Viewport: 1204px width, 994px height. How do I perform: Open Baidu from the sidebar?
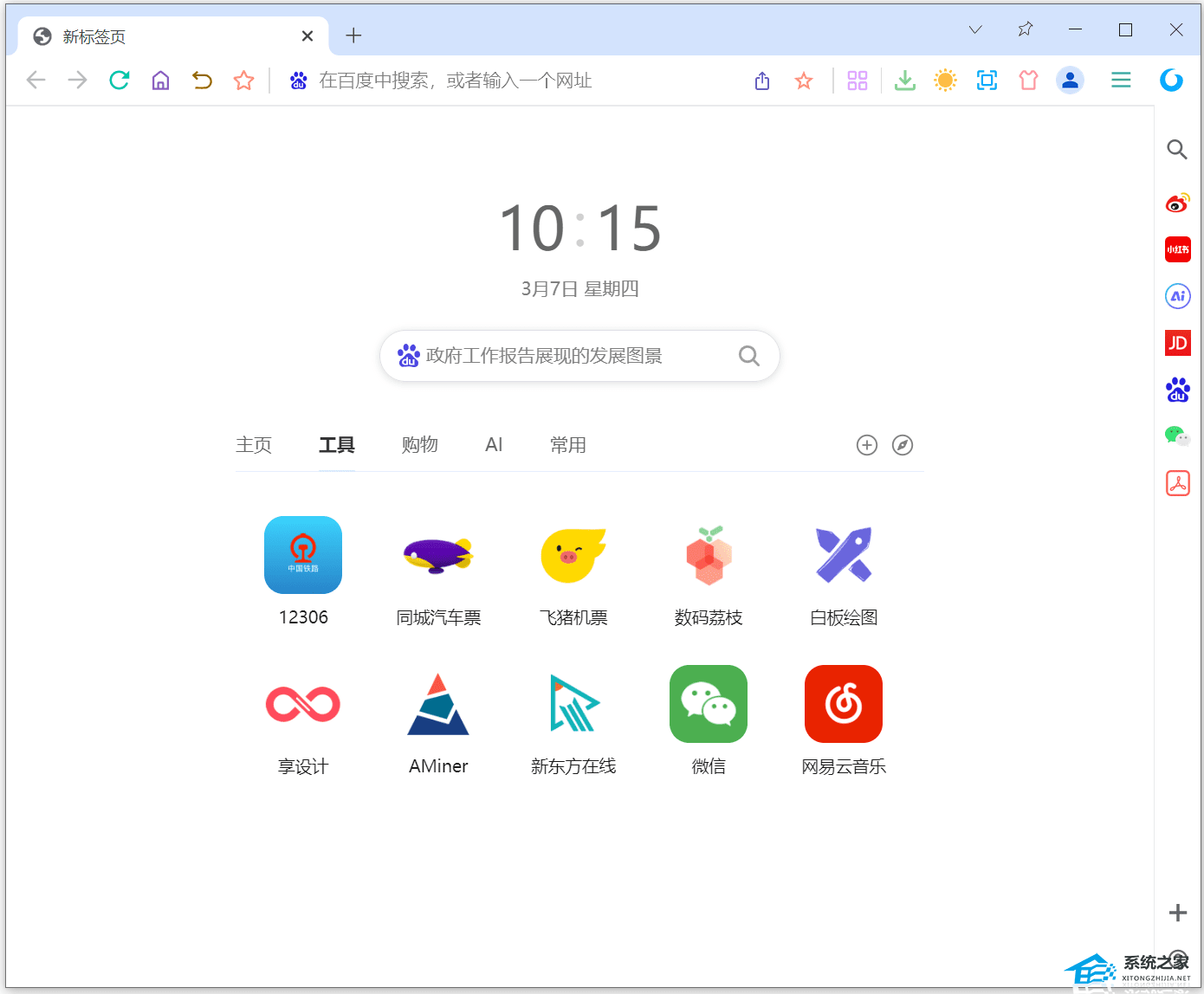(1178, 390)
